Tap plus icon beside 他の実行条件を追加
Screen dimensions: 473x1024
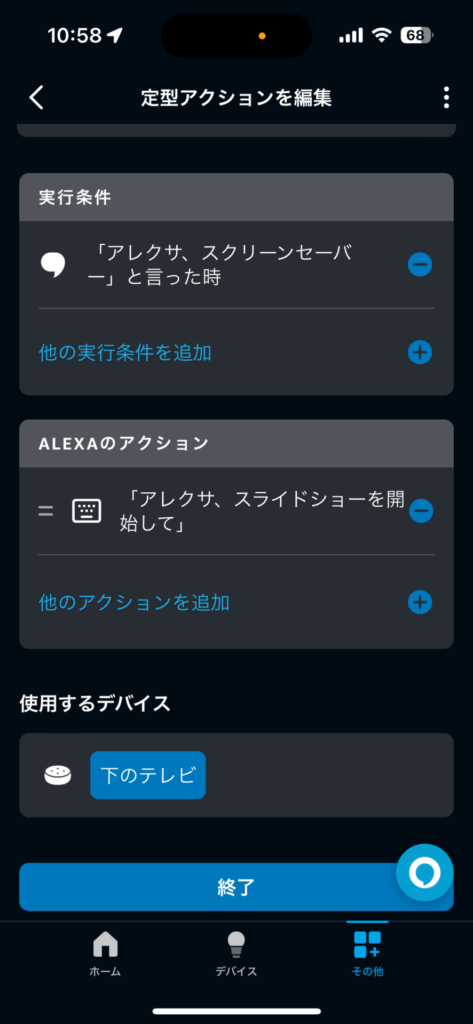click(420, 353)
